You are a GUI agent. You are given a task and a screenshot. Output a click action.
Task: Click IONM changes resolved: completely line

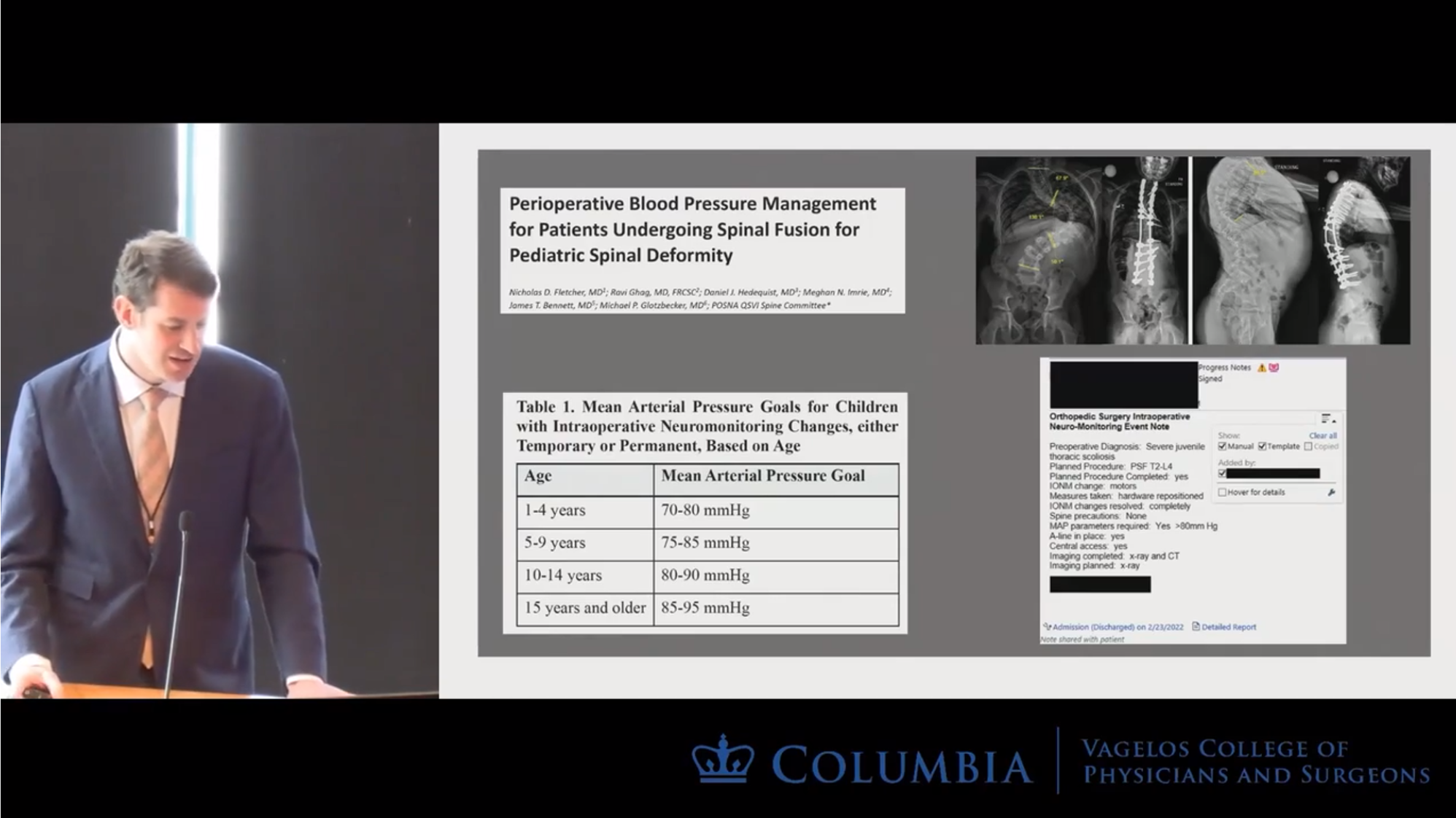pyautogui.click(x=1120, y=506)
